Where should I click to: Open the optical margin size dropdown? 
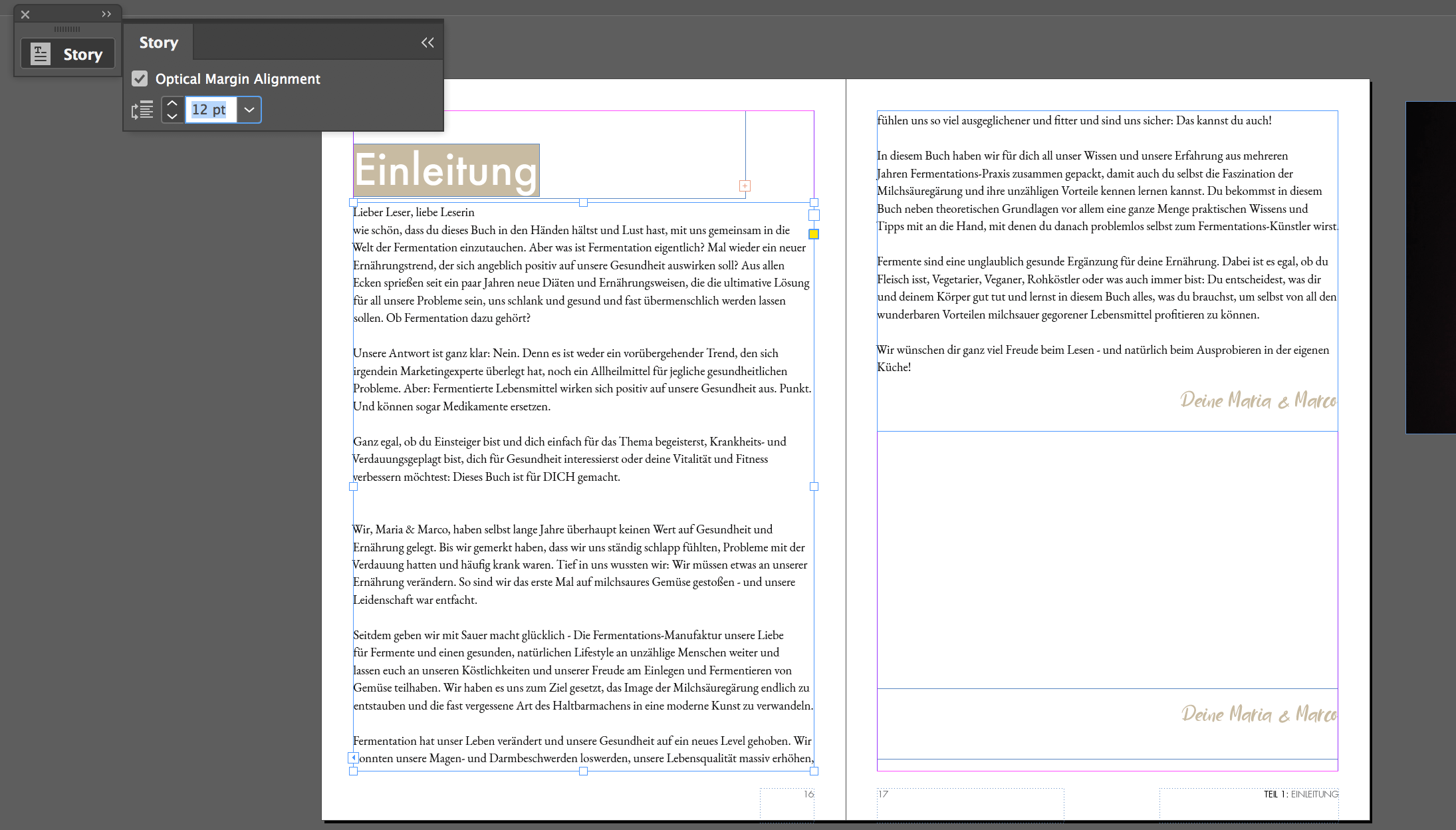(249, 110)
